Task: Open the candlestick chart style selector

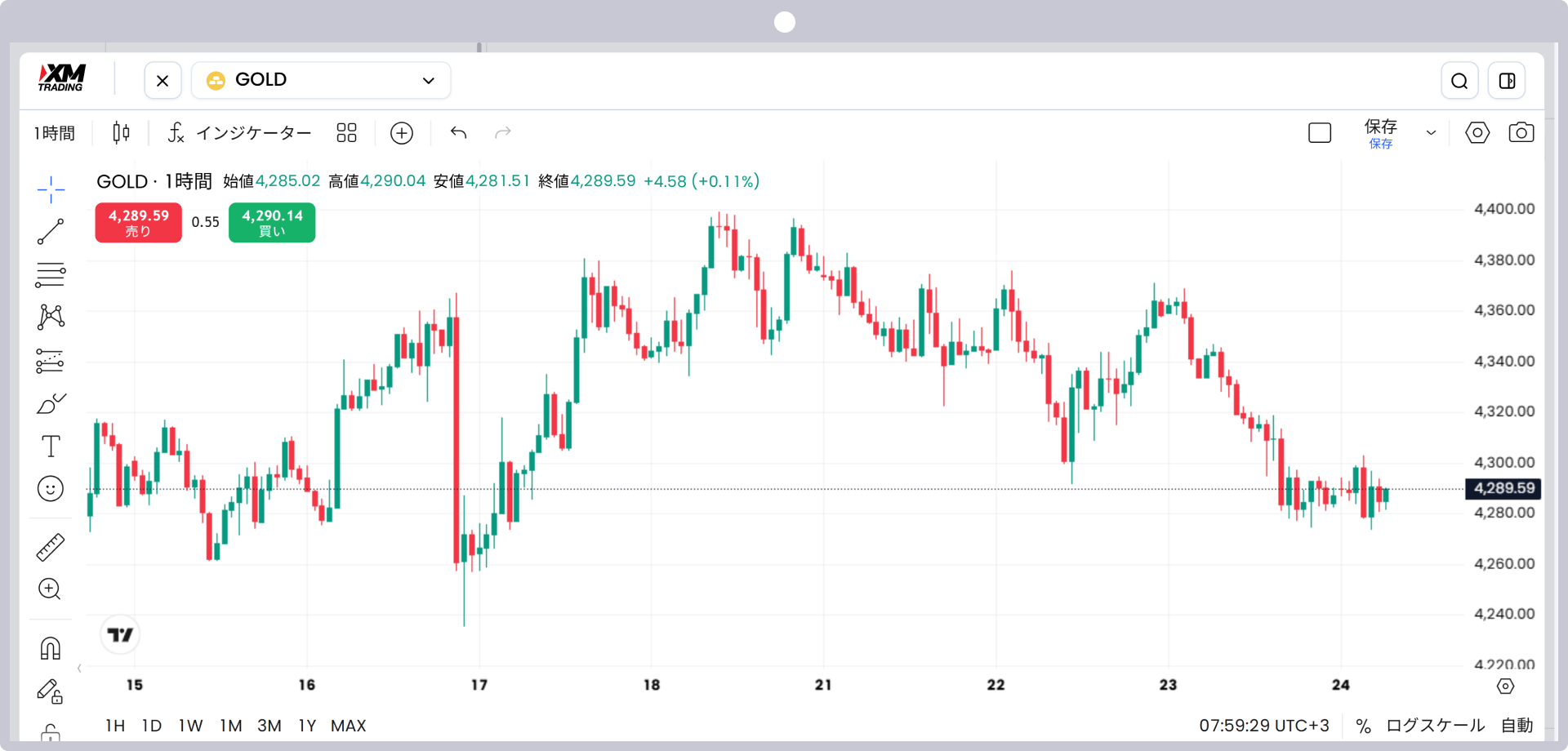Action: 121,132
